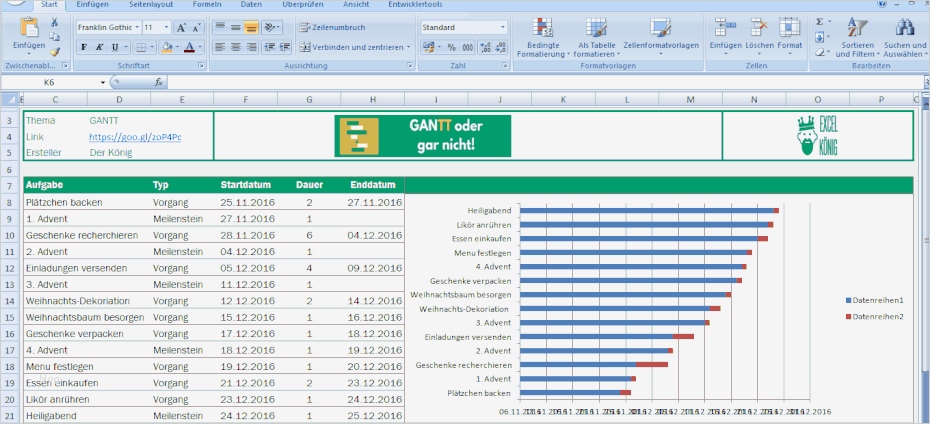This screenshot has height=424, width=930.
Task: Toggle italic formatting
Action: click(100, 47)
